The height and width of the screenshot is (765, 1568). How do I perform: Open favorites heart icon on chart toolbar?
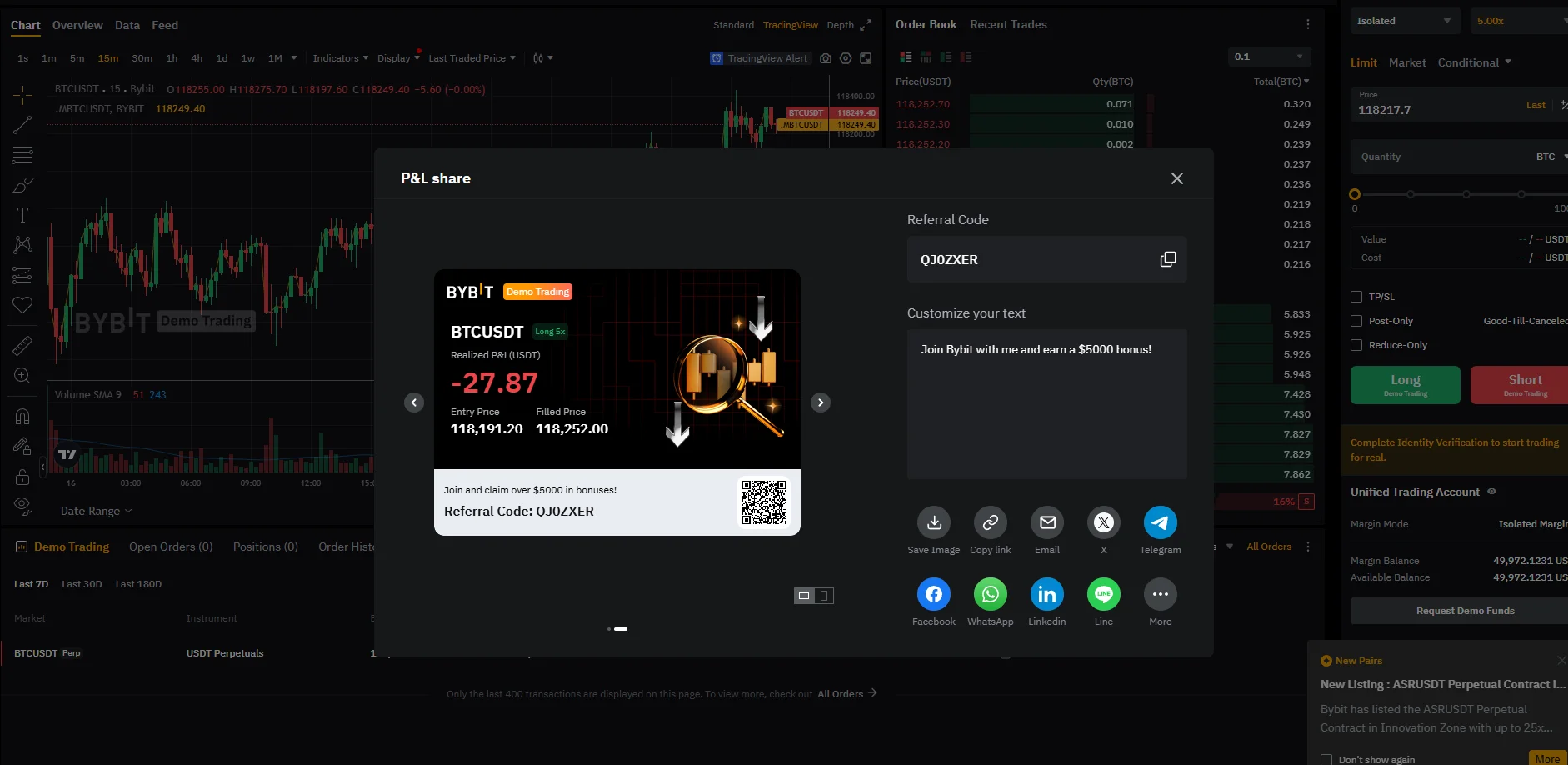[22, 305]
